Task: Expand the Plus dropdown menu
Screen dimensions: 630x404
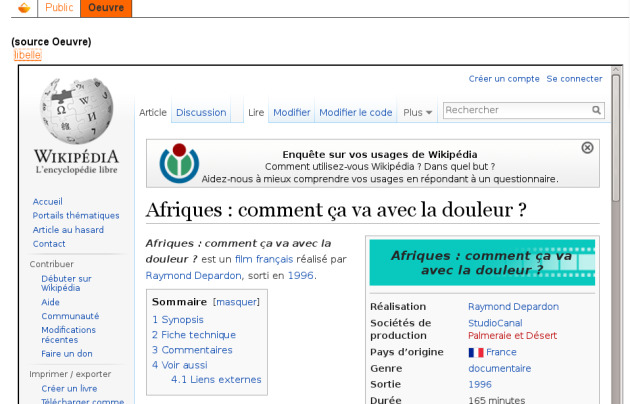Action: pos(417,112)
